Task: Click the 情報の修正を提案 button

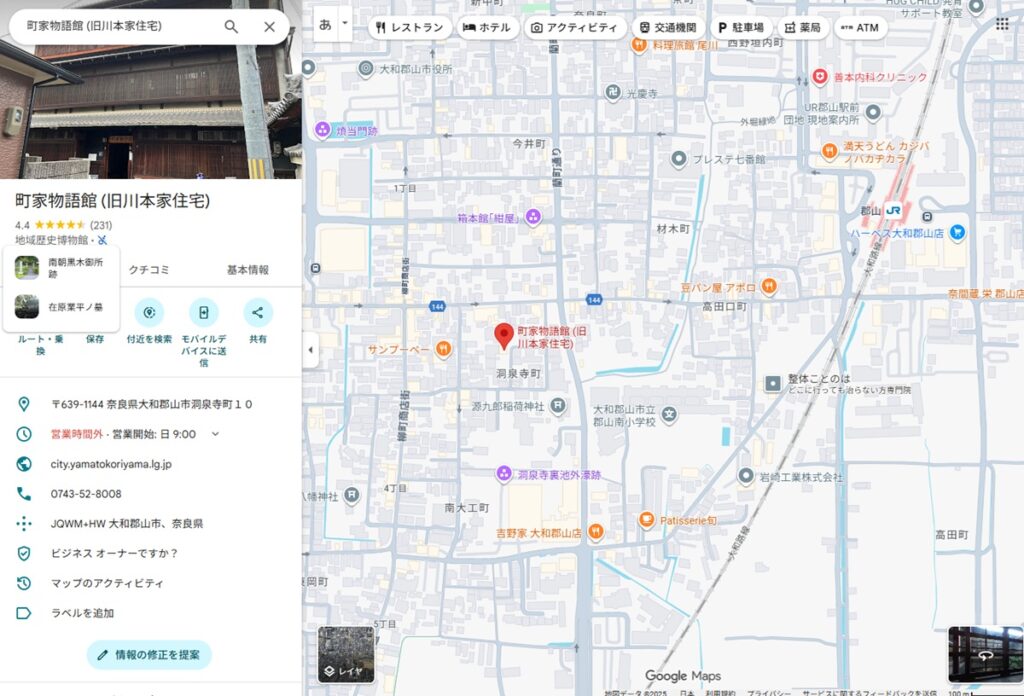Action: (149, 655)
